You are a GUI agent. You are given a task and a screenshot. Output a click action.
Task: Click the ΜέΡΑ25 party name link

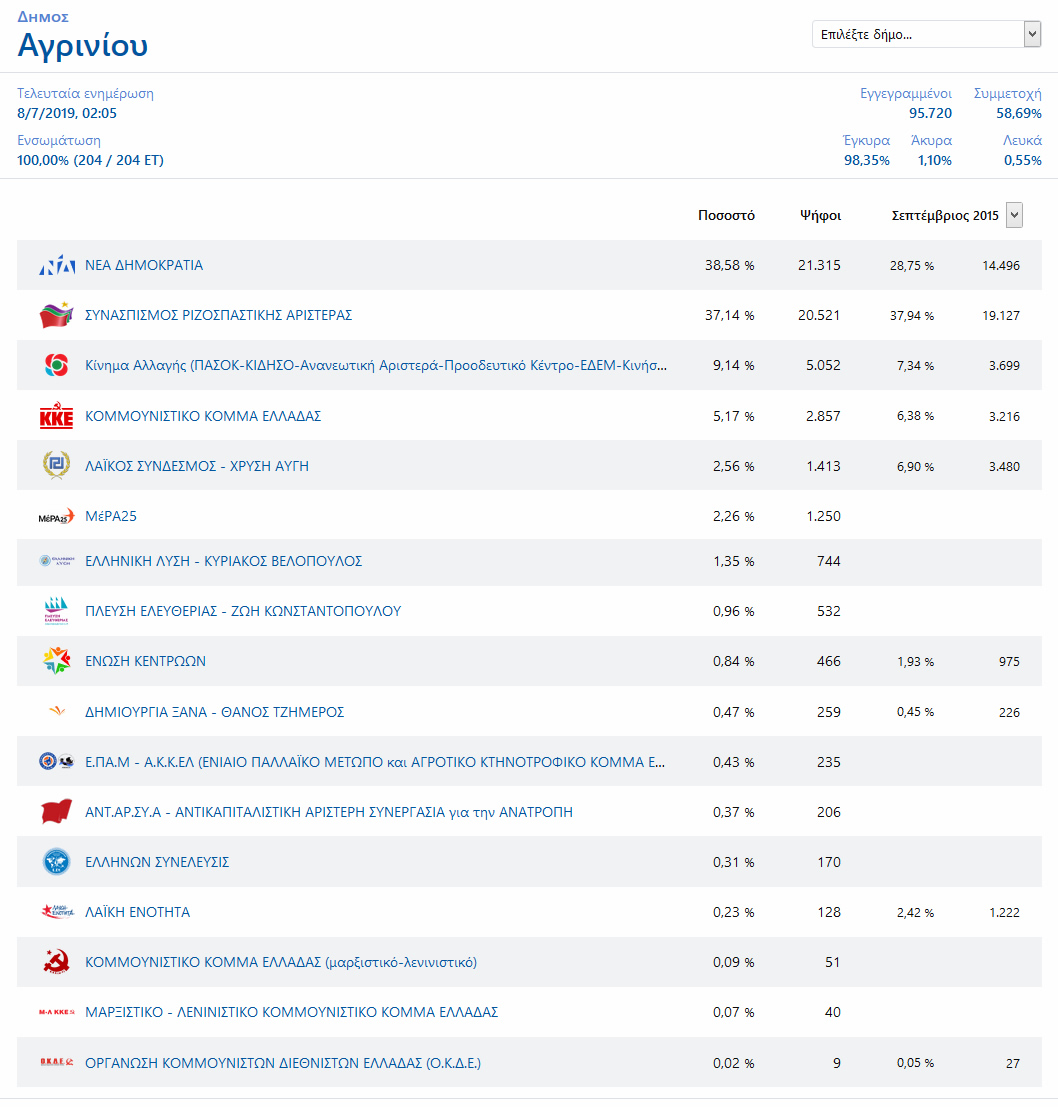(x=111, y=516)
